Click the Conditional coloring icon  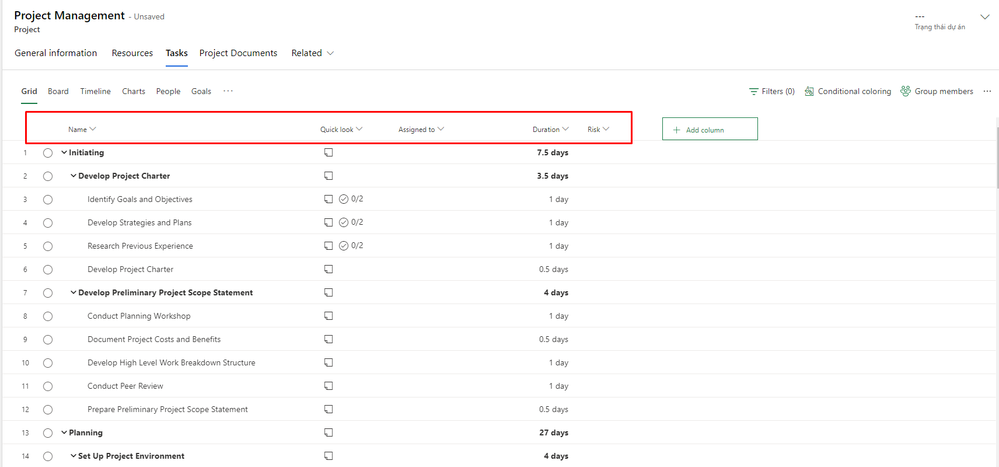[809, 92]
